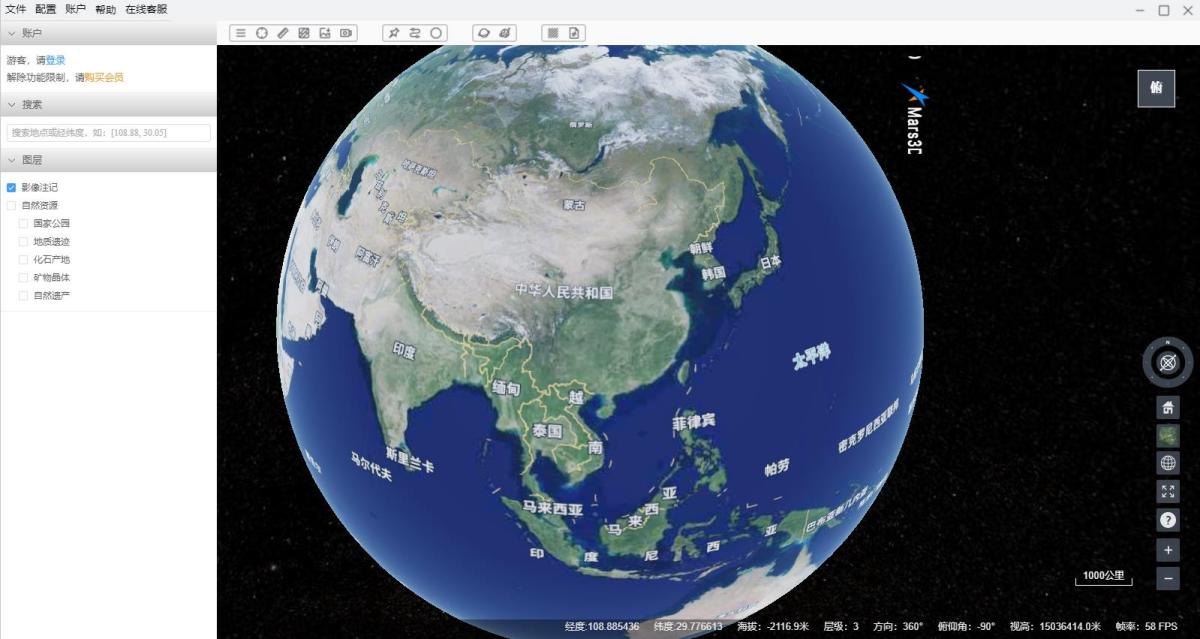Collapse the 图层 panel section

point(11,160)
